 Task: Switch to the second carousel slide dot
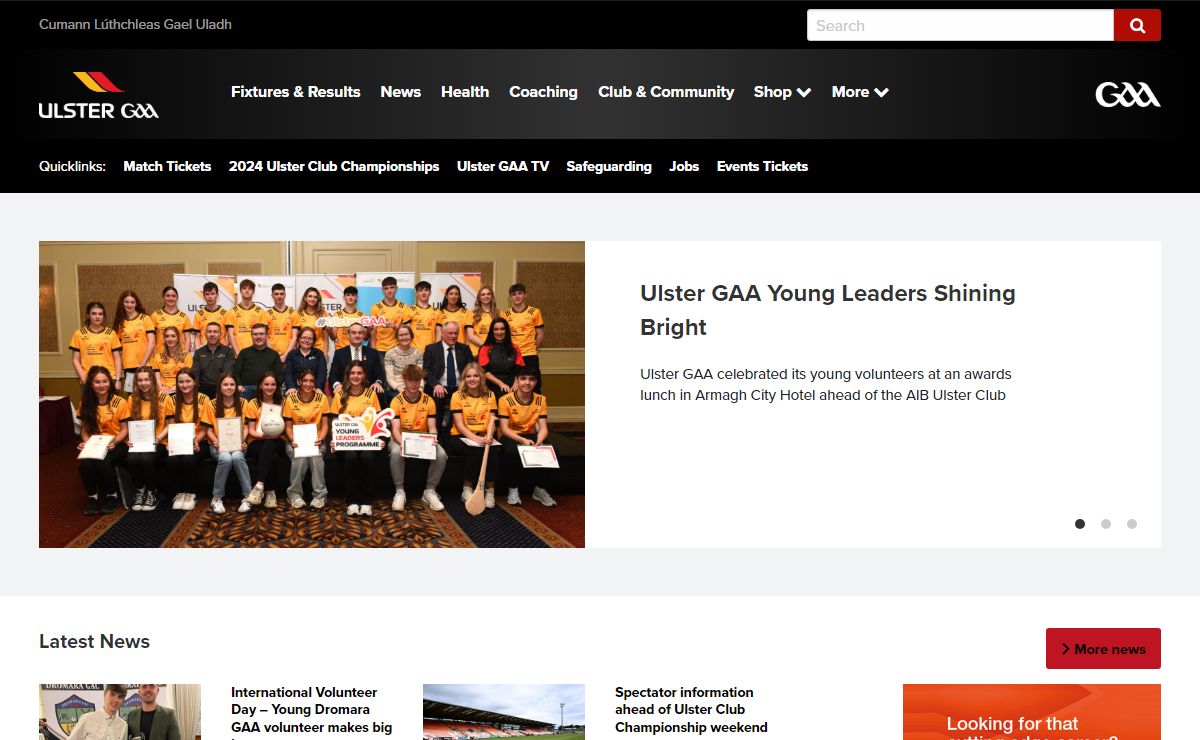pyautogui.click(x=1106, y=524)
